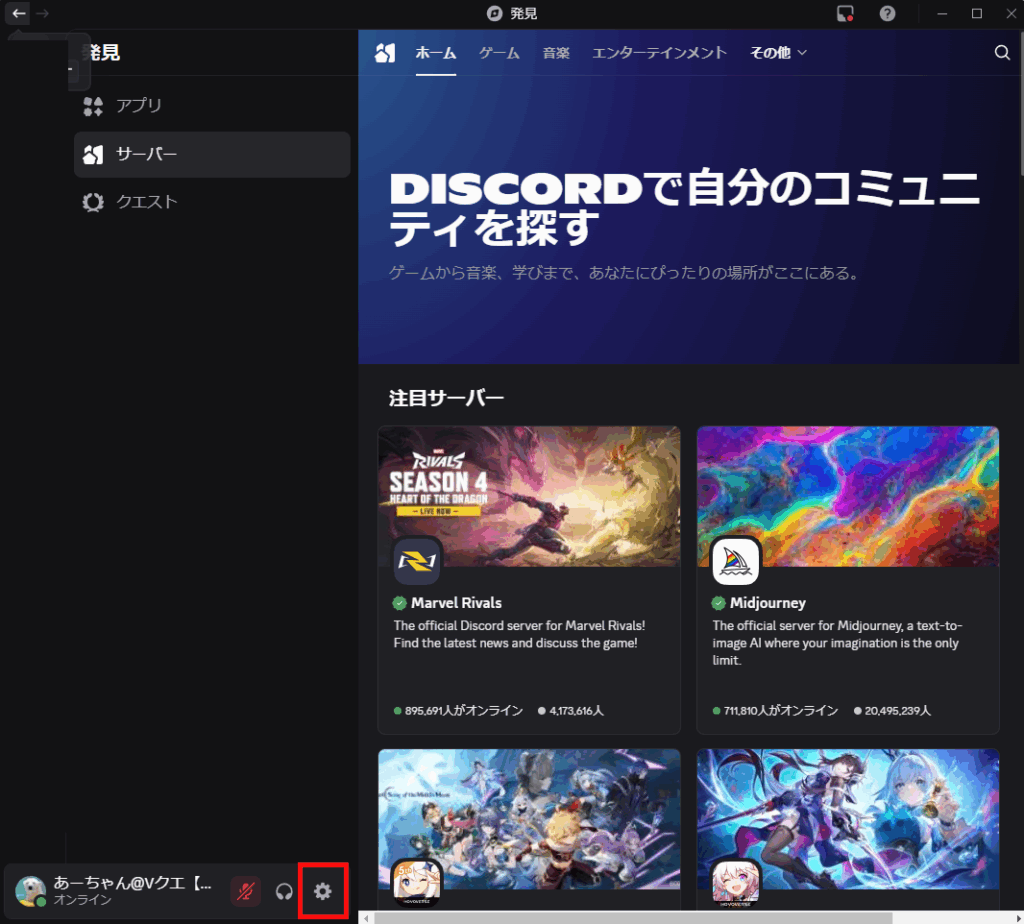Click the Midjourney sailboat server icon
This screenshot has height=924, width=1024.
click(x=735, y=561)
